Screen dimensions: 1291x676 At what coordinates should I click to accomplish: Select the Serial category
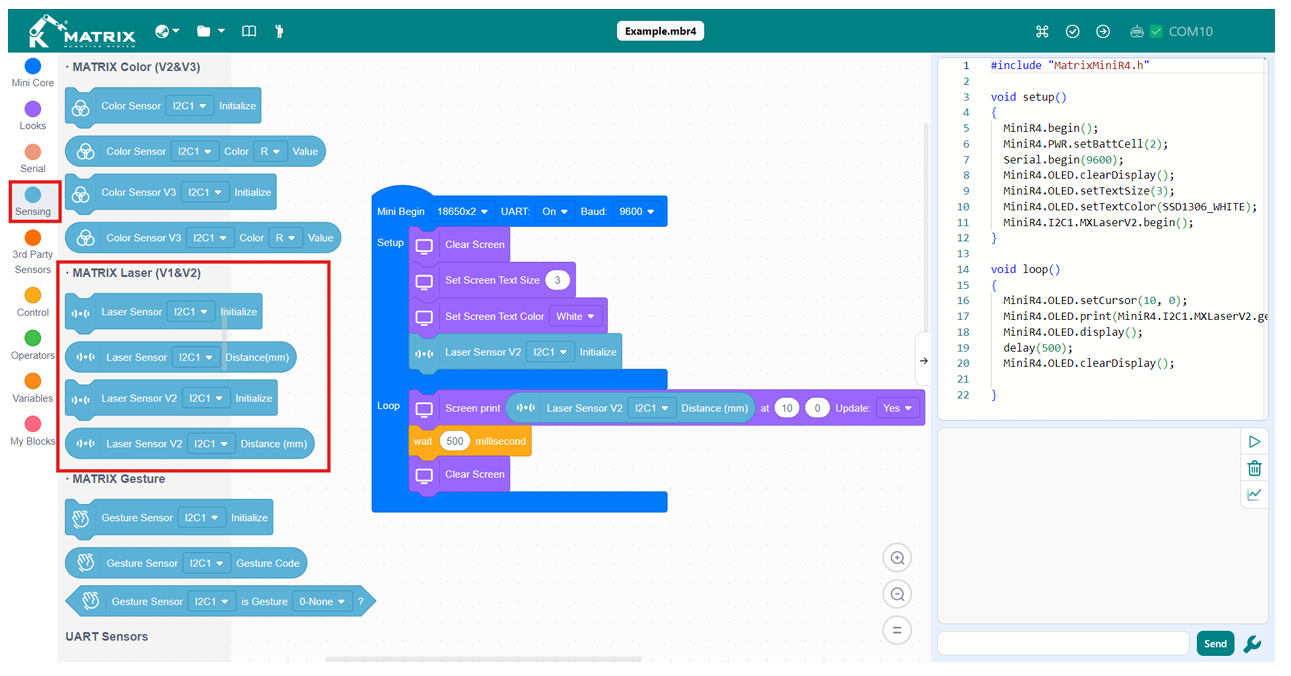tap(33, 158)
